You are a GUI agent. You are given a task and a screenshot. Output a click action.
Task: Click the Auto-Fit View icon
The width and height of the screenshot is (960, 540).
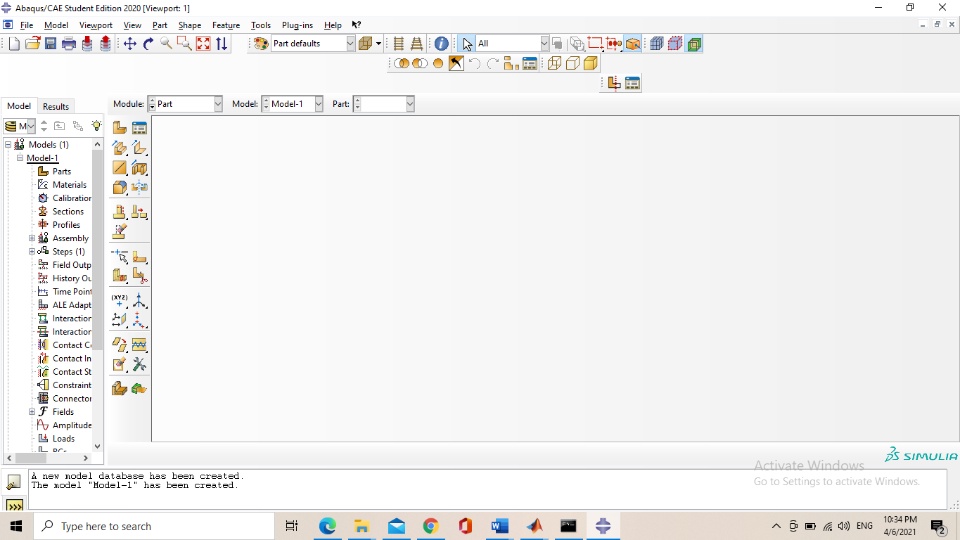[203, 43]
